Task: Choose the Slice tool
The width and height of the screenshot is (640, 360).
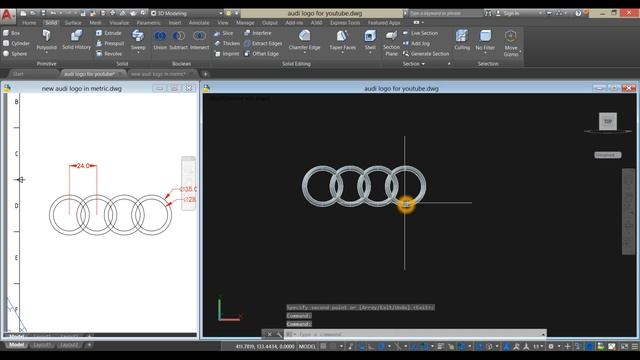Action: coord(224,33)
